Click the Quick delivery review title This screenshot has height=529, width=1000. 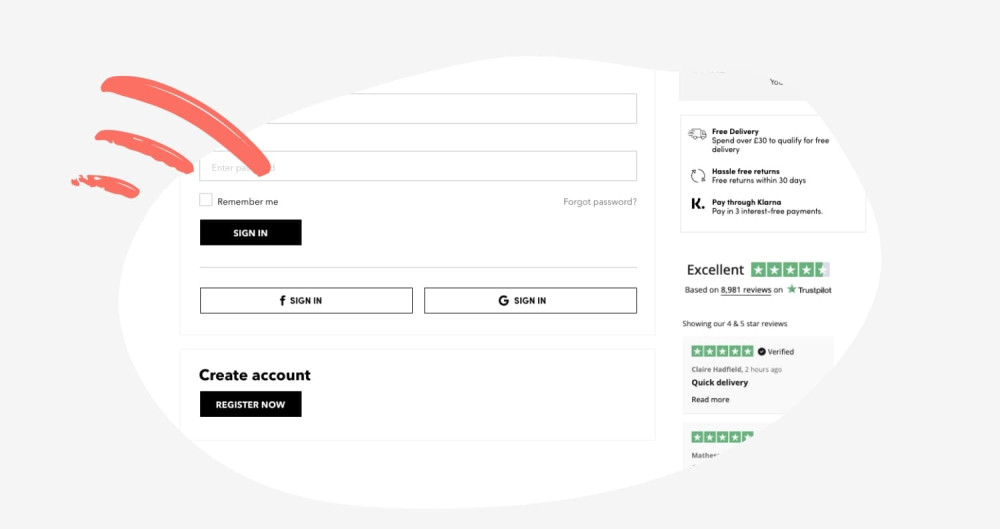[720, 383]
